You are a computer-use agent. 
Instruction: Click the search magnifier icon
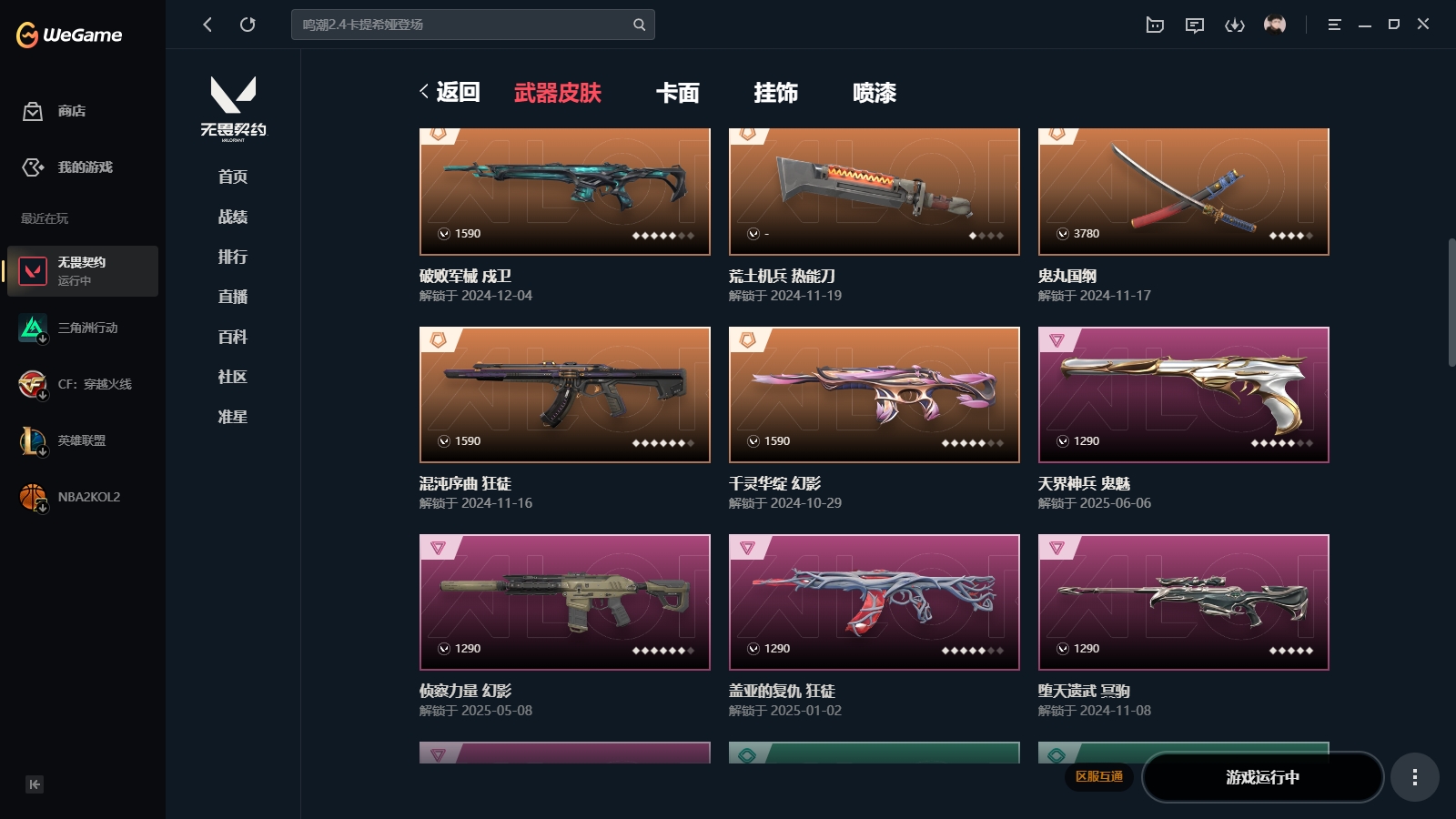tap(639, 25)
